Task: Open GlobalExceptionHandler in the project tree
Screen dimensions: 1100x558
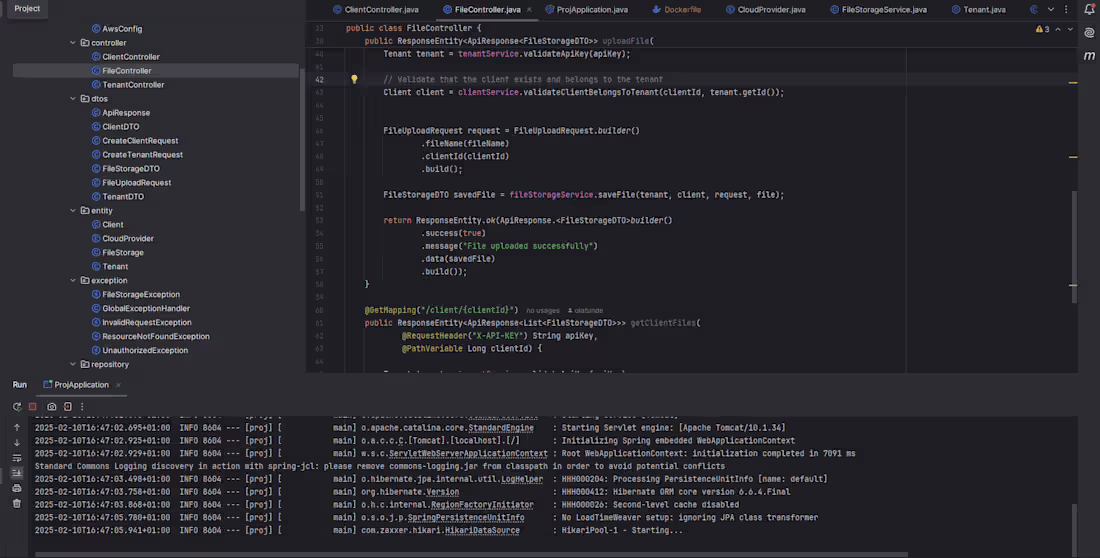Action: tap(145, 309)
